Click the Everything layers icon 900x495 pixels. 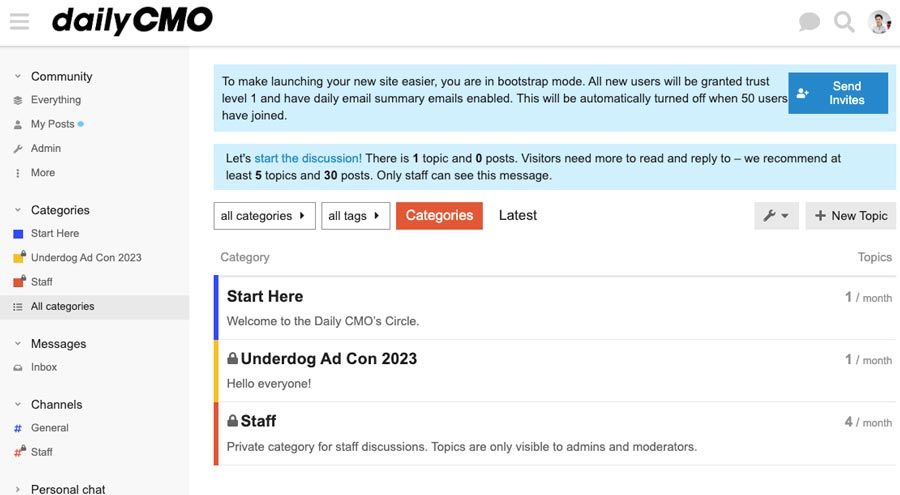[18, 100]
